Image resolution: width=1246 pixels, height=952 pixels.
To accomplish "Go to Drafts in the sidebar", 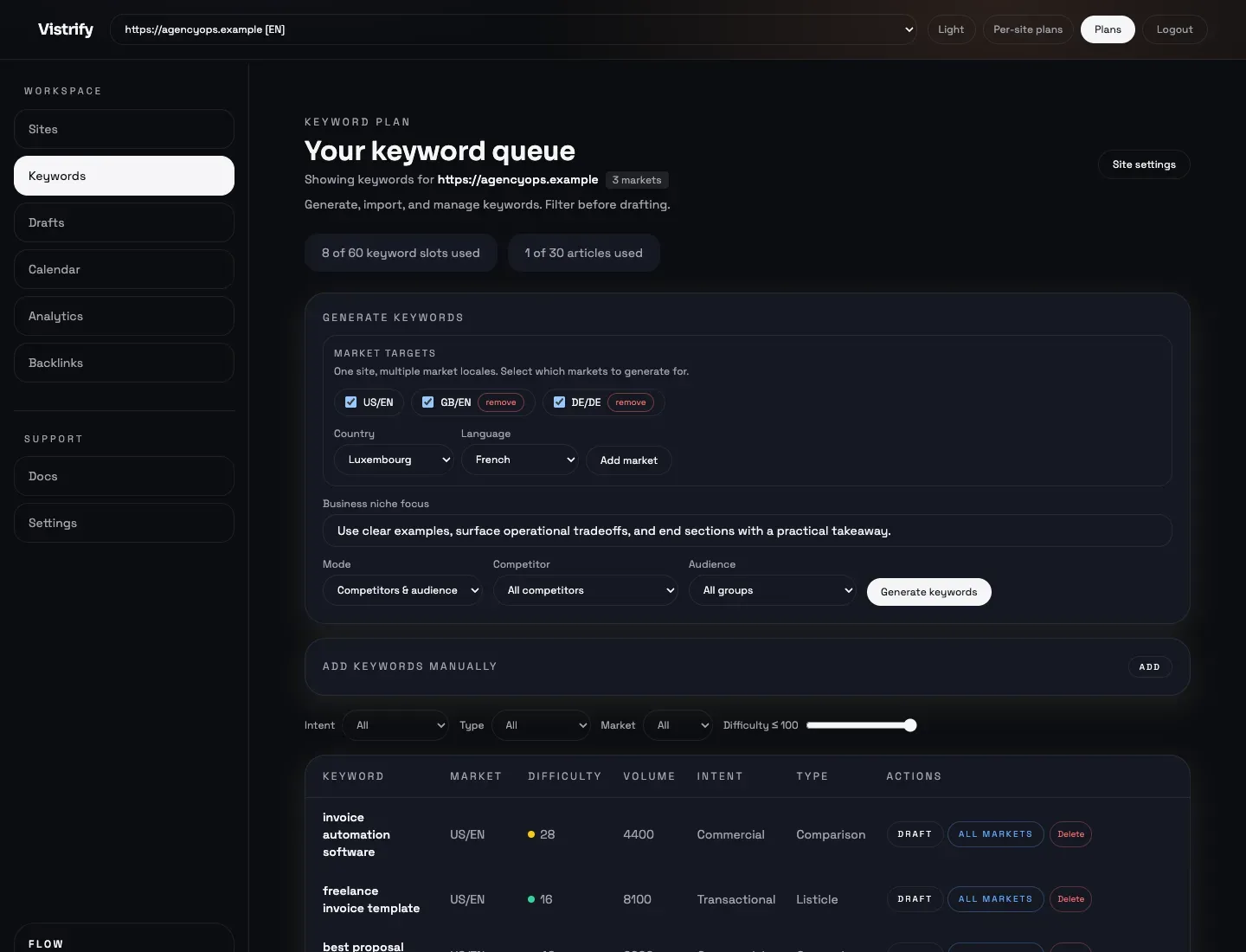I will pos(124,223).
